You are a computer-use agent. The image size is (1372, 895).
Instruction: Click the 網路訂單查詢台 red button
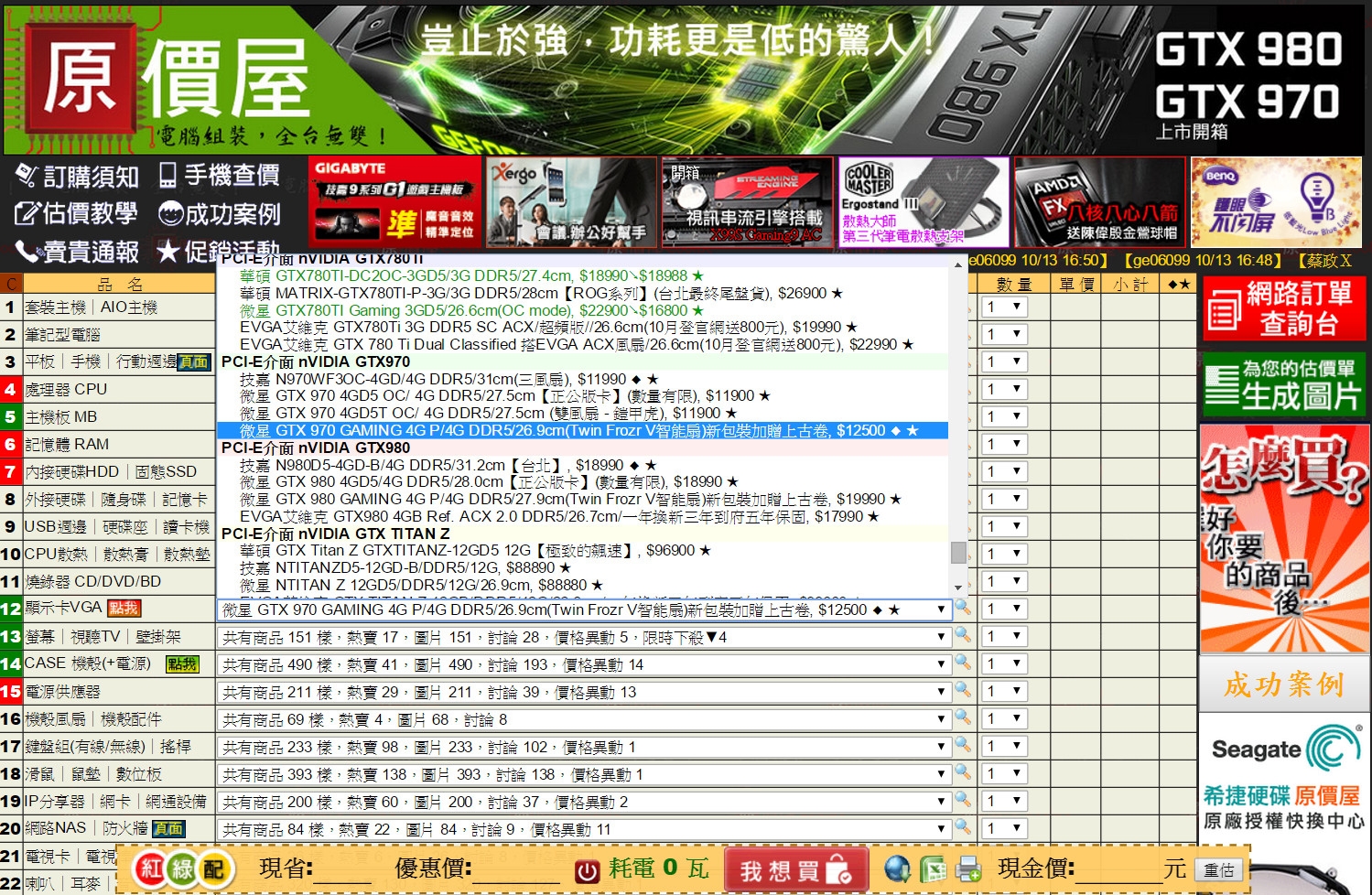click(1283, 308)
